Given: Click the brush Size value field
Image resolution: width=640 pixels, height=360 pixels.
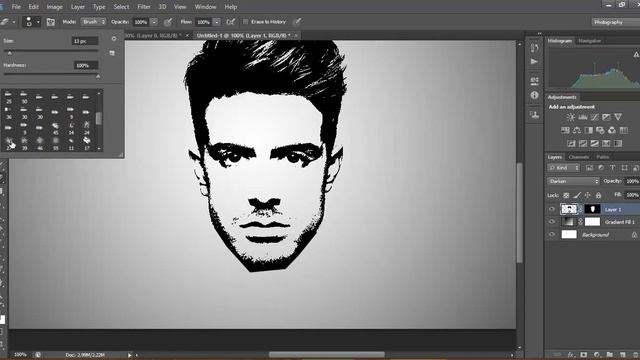Looking at the screenshot, I should pyautogui.click(x=85, y=41).
